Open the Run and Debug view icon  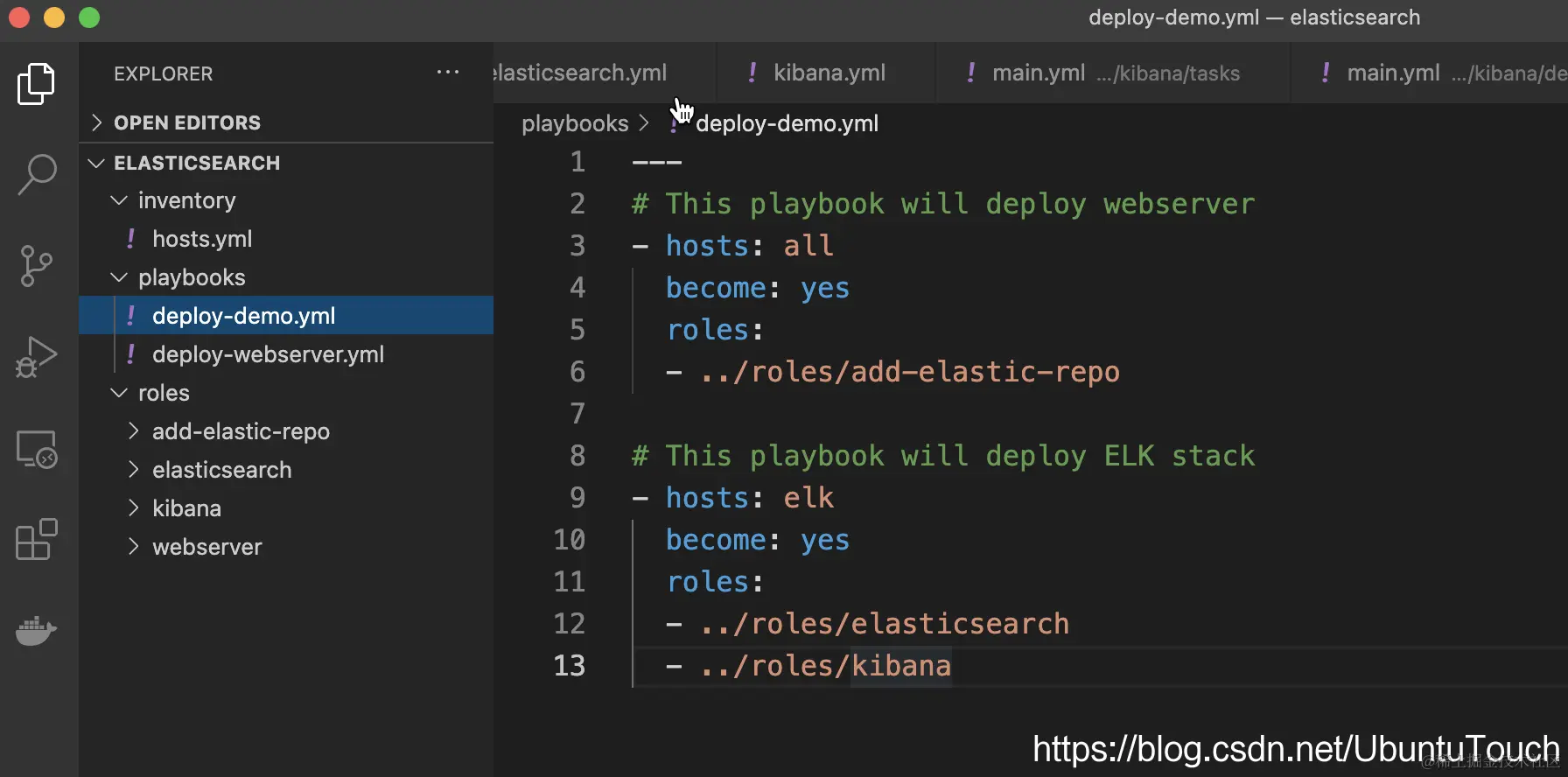pyautogui.click(x=36, y=357)
